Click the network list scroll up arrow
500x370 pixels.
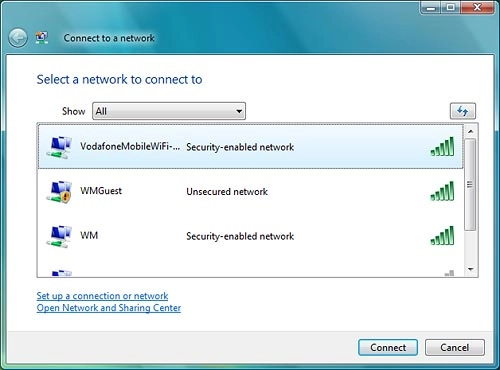(471, 131)
